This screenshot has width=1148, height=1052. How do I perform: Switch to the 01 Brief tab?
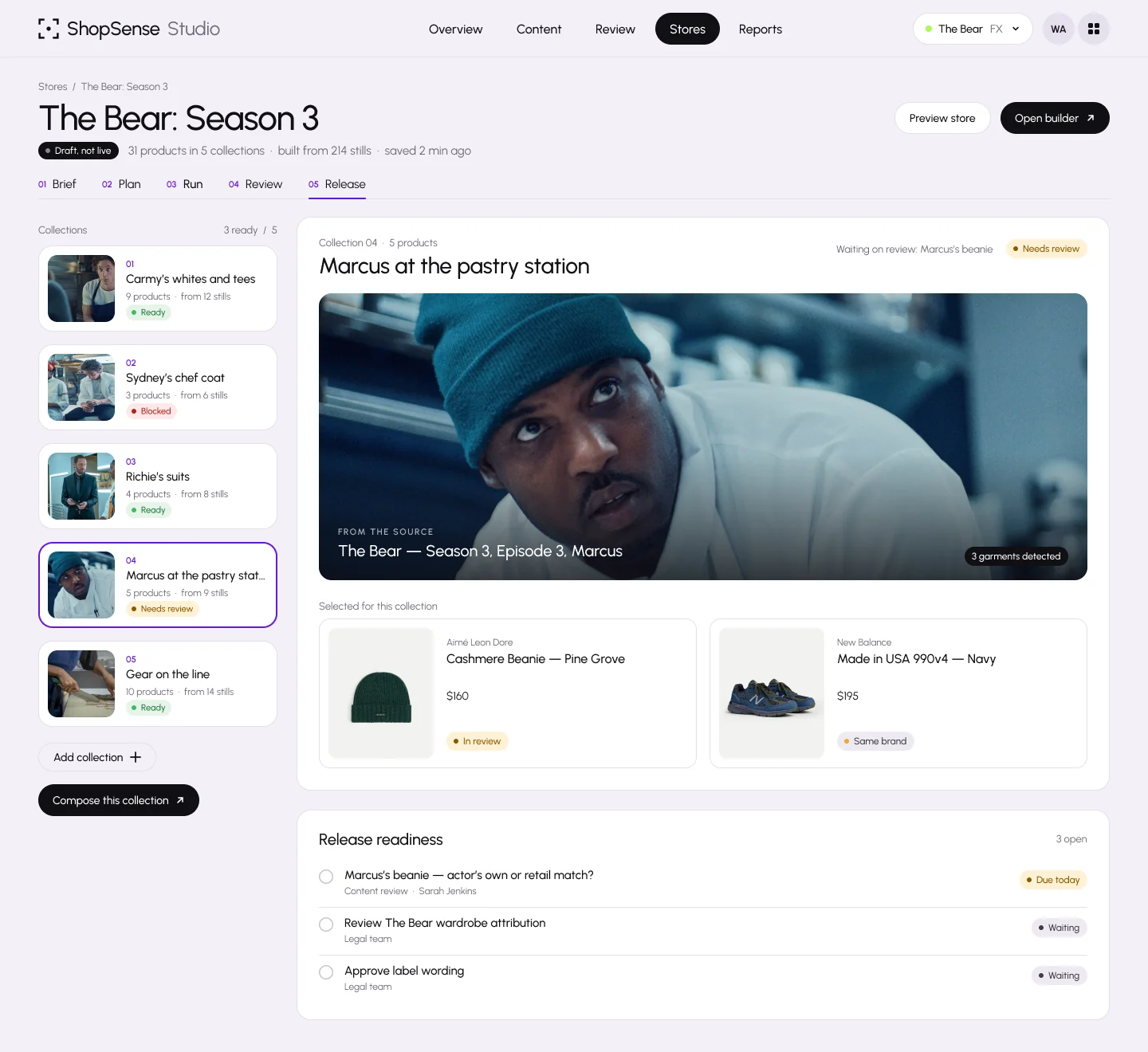coord(57,184)
